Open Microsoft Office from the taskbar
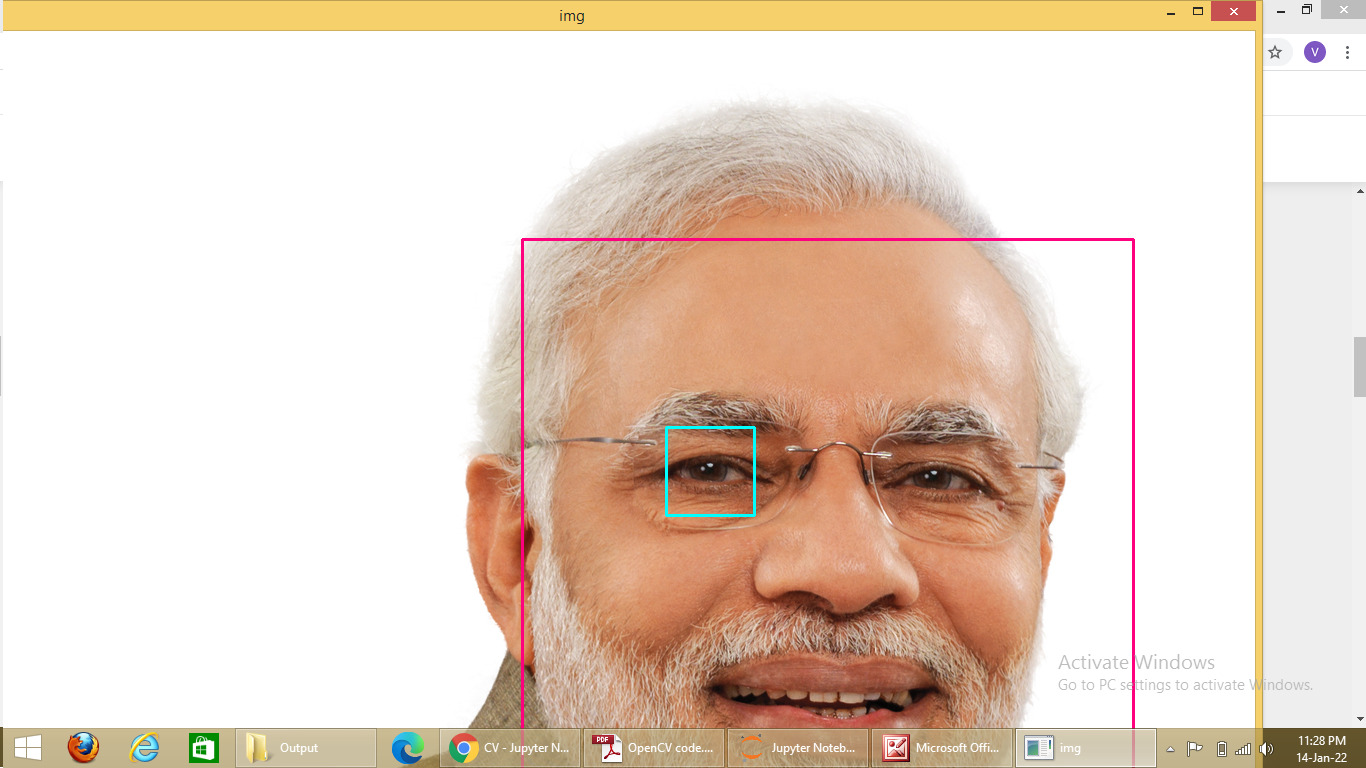Screen dimensions: 1366x768 [x=941, y=747]
